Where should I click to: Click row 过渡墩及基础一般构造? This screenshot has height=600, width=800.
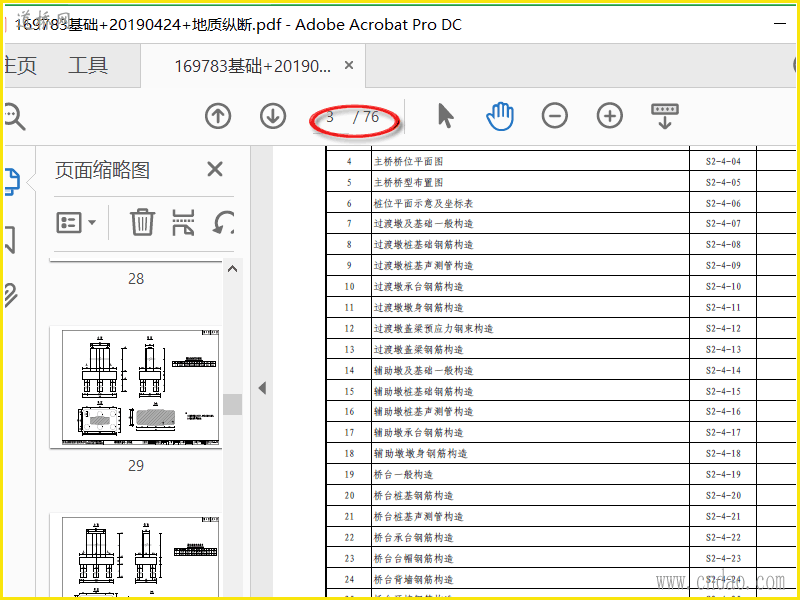pyautogui.click(x=561, y=223)
